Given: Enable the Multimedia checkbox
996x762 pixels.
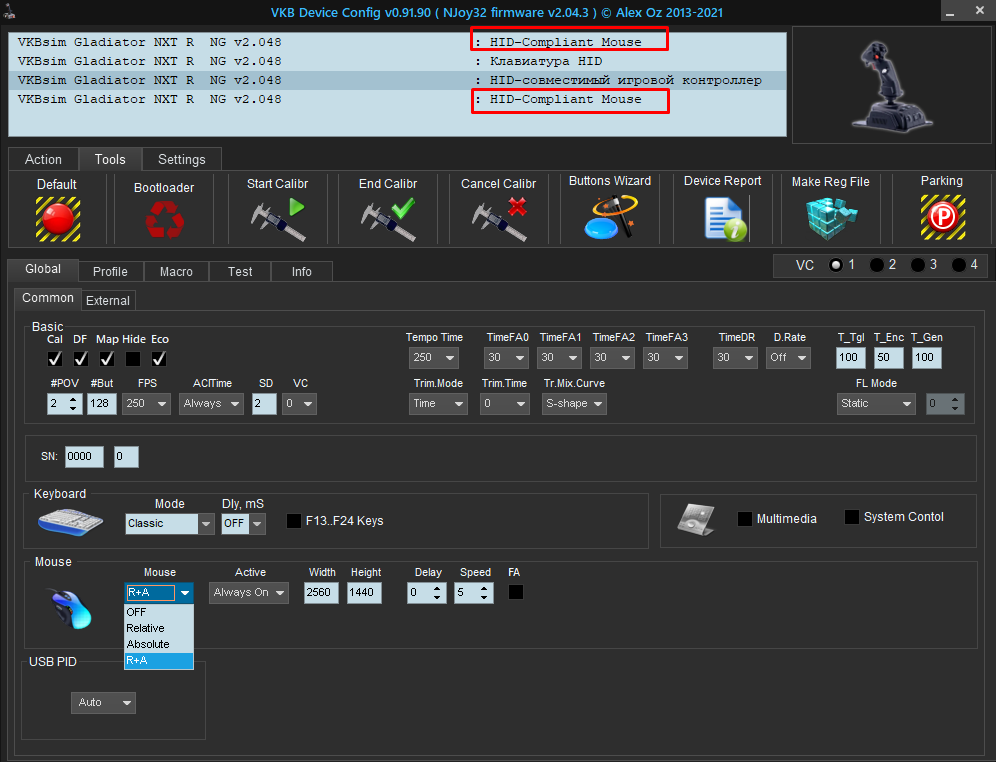Looking at the screenshot, I should [745, 519].
